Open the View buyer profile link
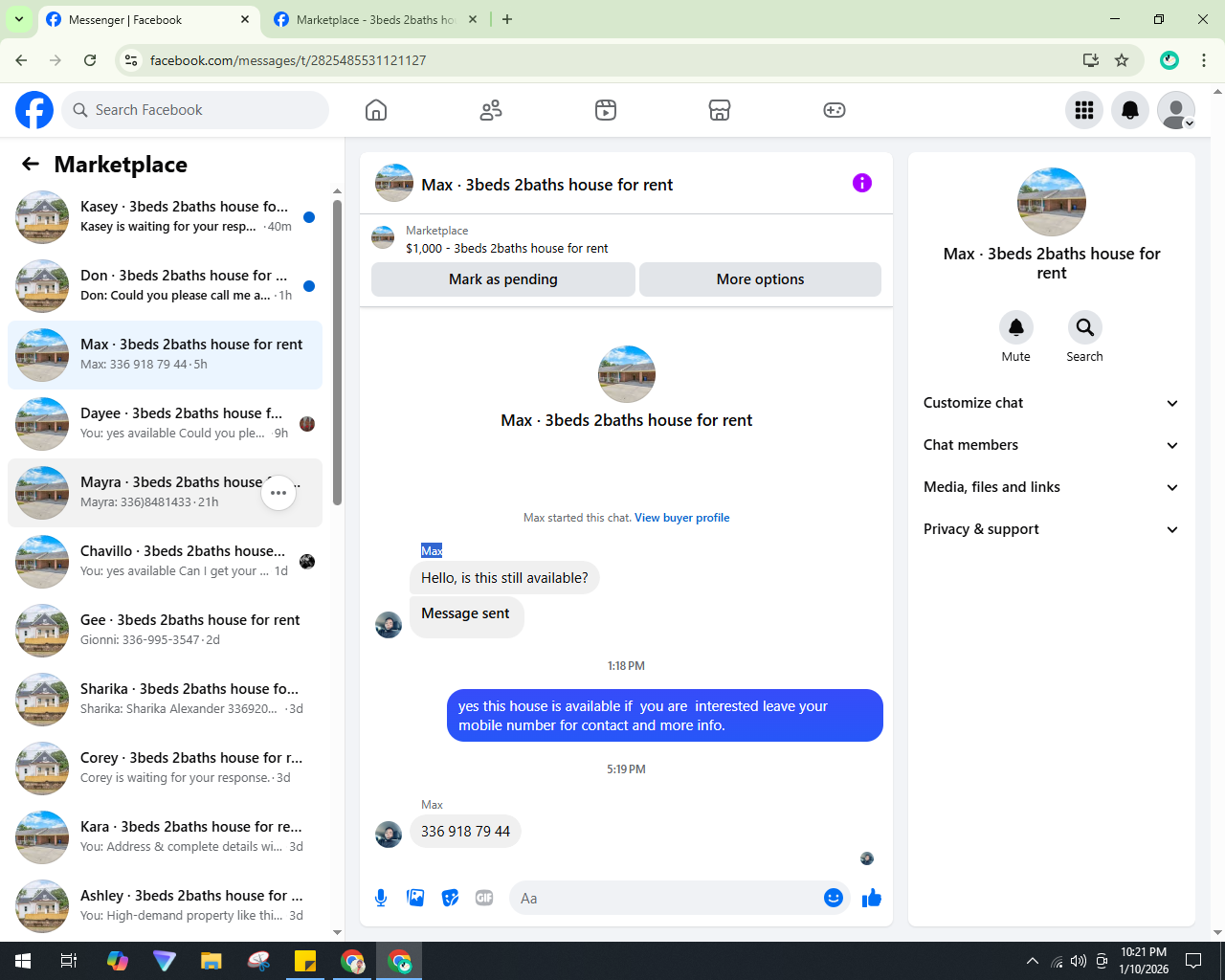The image size is (1225, 980). pyautogui.click(x=681, y=518)
